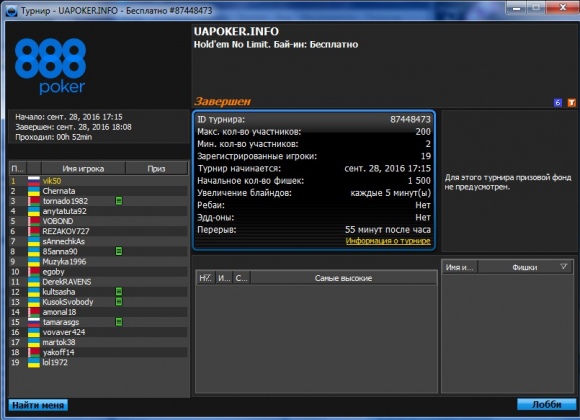580x420 pixels.
Task: Click the blue number 6 icon
Action: (x=558, y=103)
